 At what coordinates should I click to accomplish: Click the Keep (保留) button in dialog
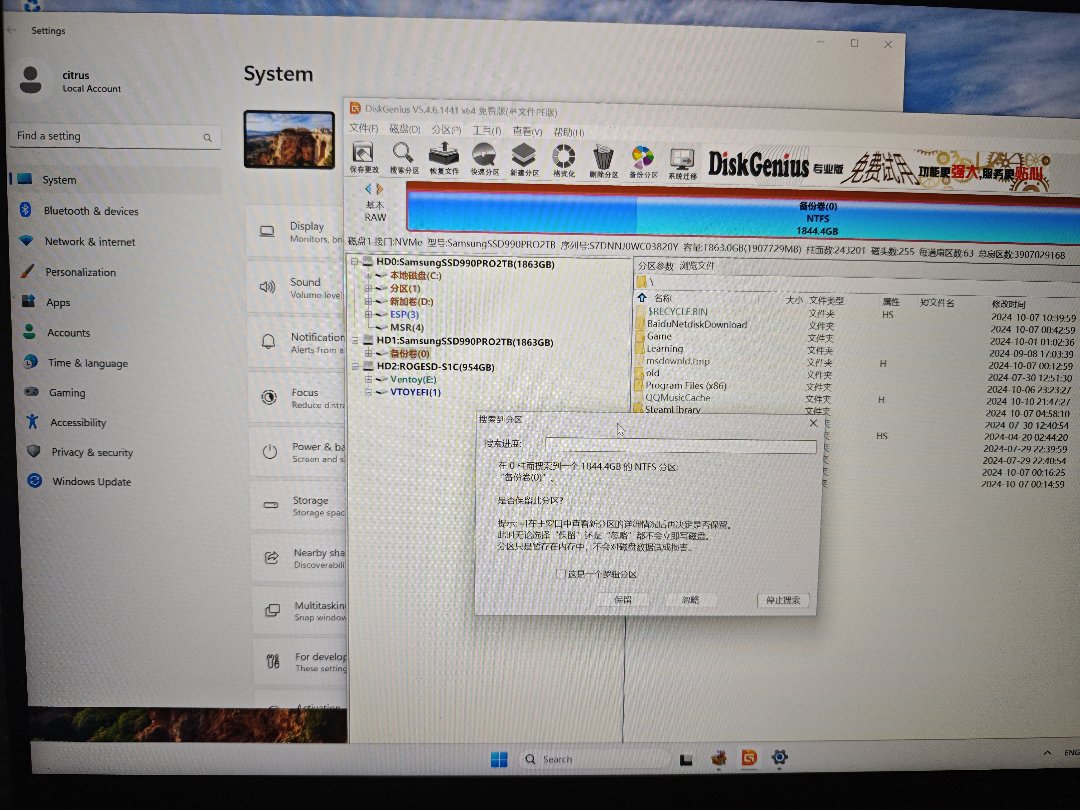coord(623,600)
